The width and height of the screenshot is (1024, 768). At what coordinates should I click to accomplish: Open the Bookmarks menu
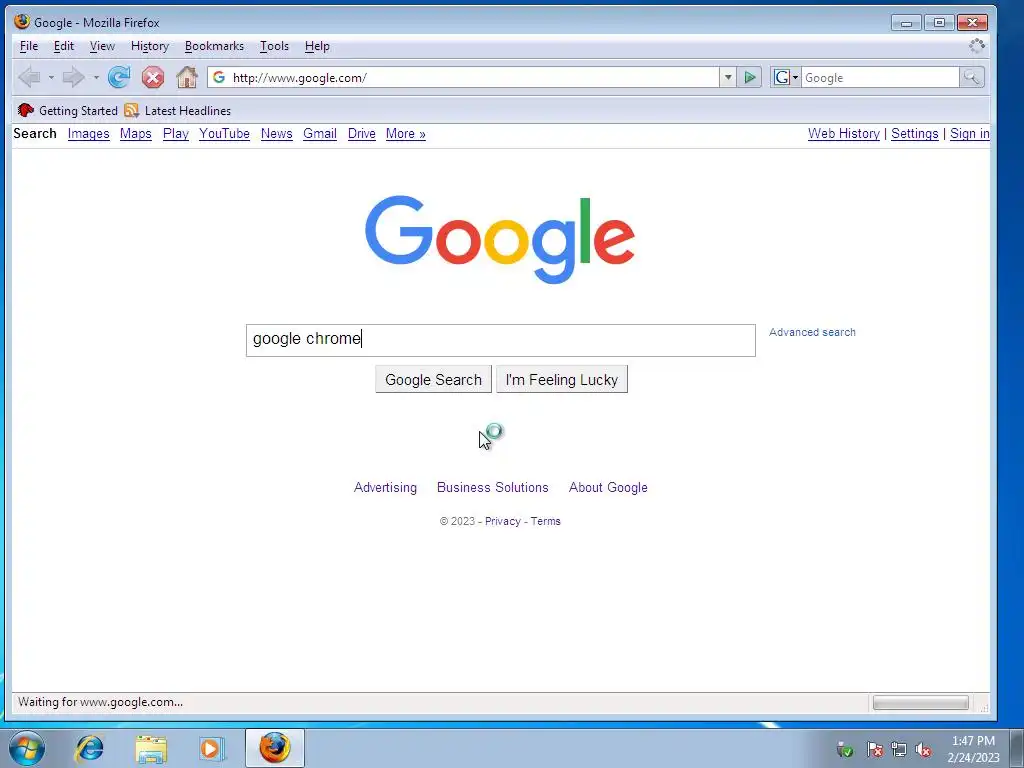click(x=214, y=46)
